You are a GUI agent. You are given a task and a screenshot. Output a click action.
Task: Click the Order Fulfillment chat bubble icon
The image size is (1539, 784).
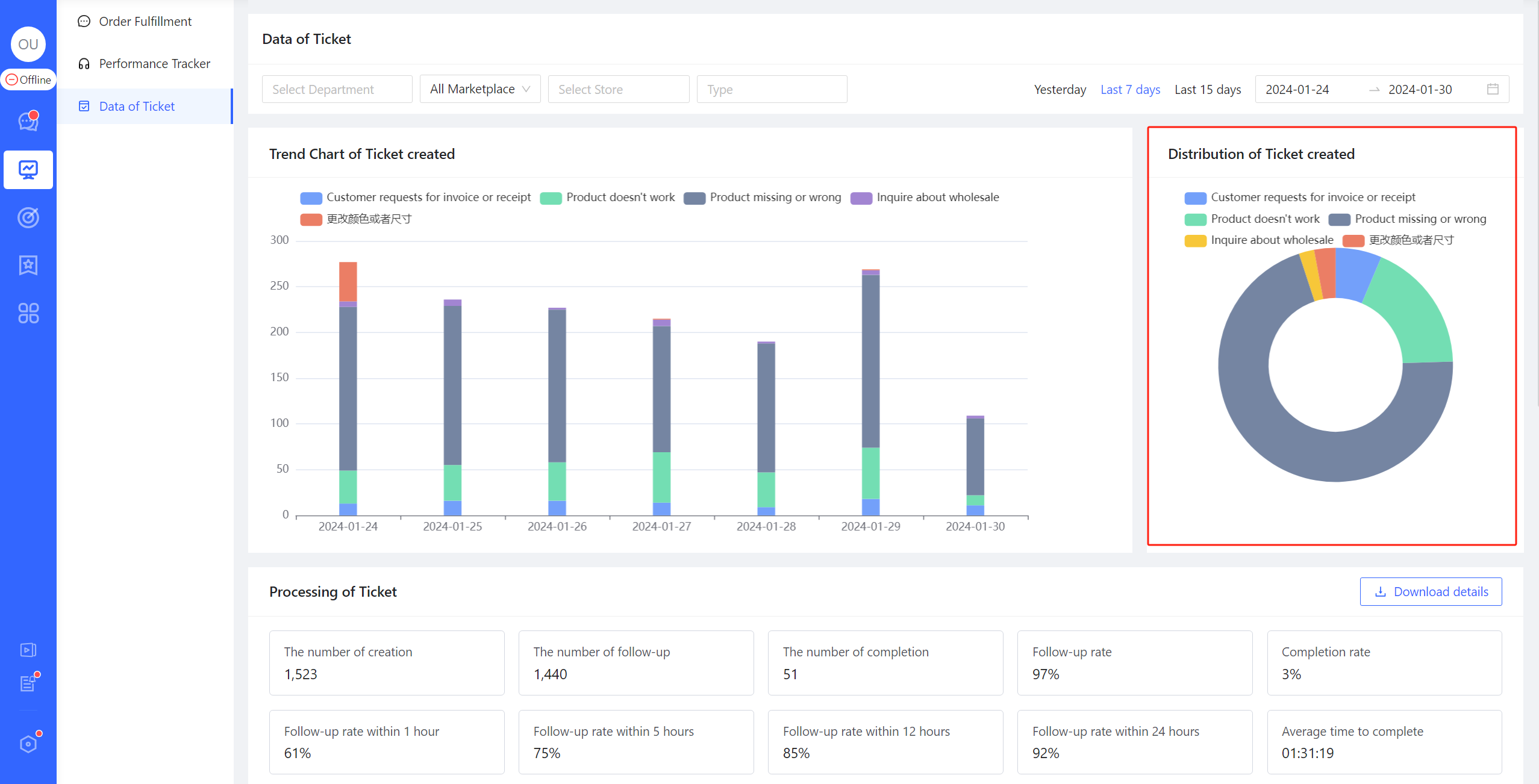pyautogui.click(x=84, y=22)
